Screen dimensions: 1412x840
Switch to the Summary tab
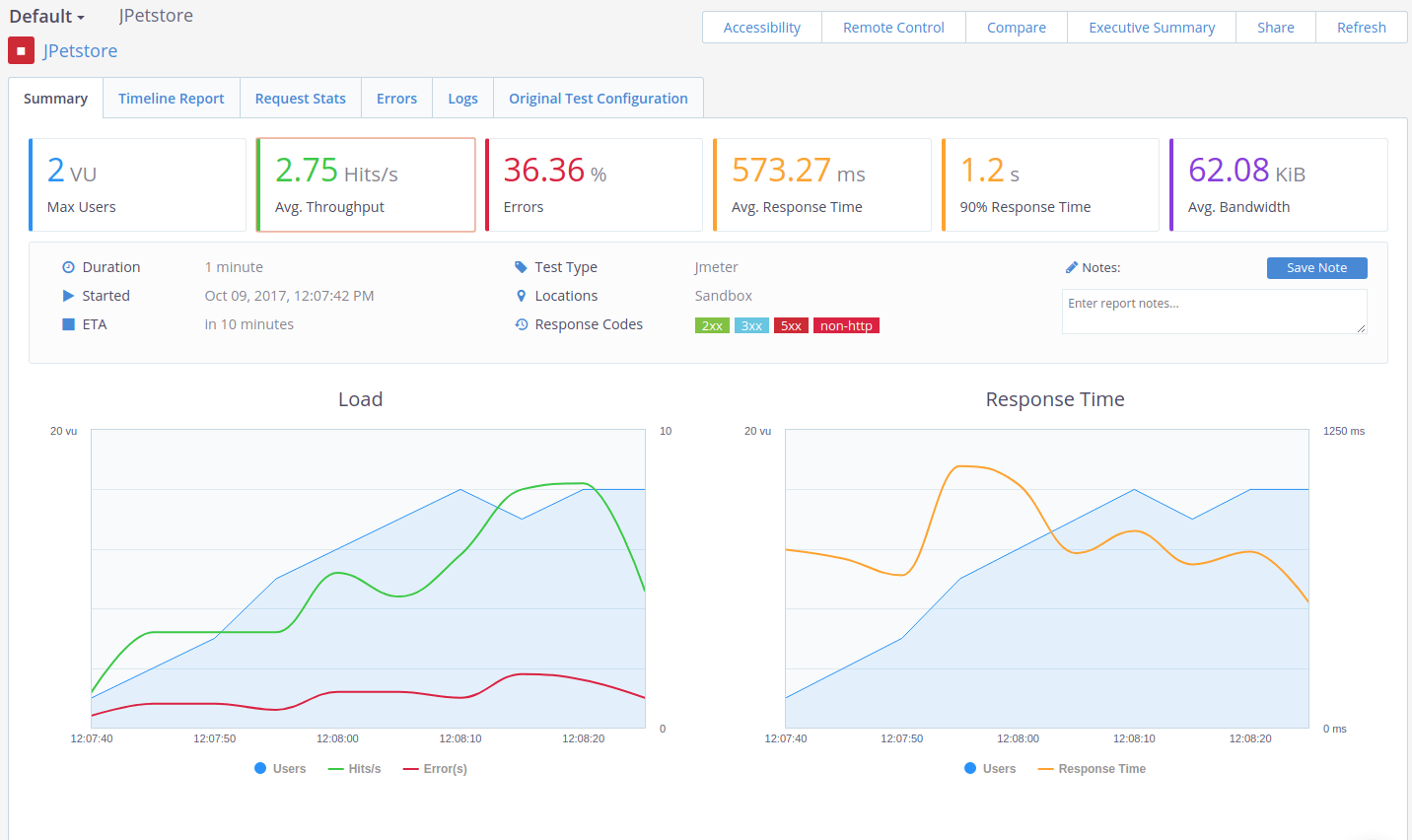click(x=55, y=99)
